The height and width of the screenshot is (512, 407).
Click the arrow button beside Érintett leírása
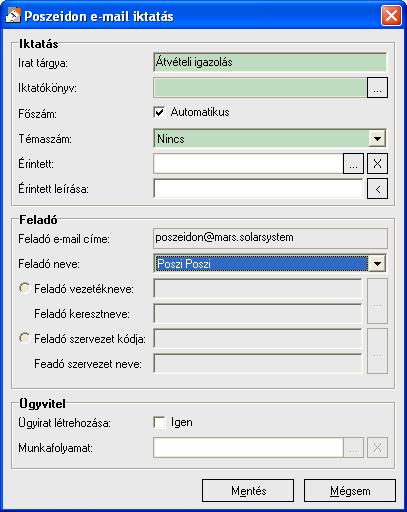(x=377, y=189)
